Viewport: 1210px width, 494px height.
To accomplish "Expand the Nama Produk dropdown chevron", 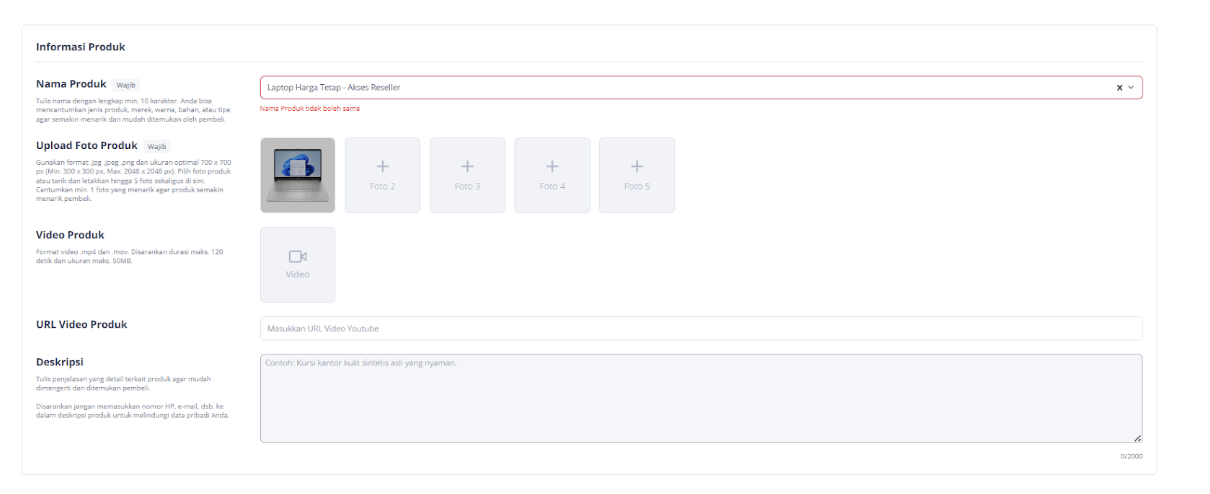I will (1131, 88).
